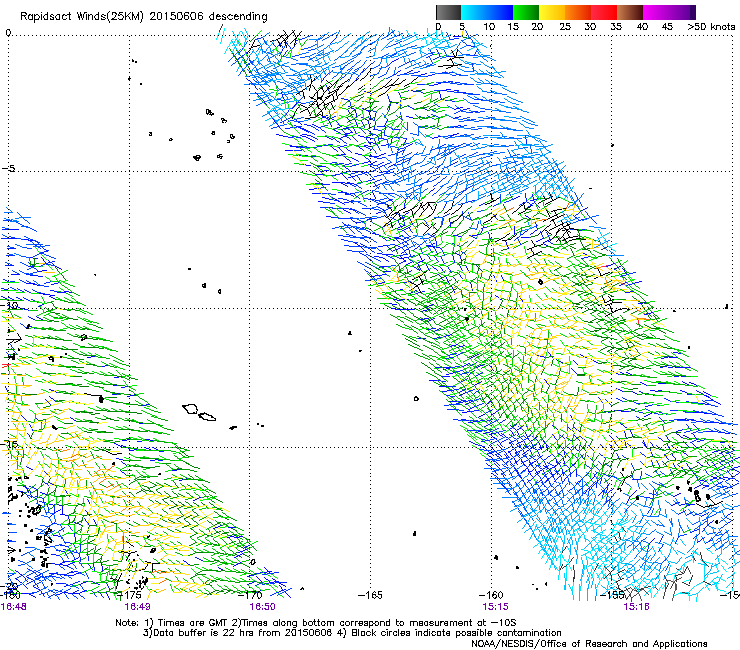Image resolution: width=740 pixels, height=650 pixels.
Task: Click the legend tick label '25'
Action: tap(565, 27)
